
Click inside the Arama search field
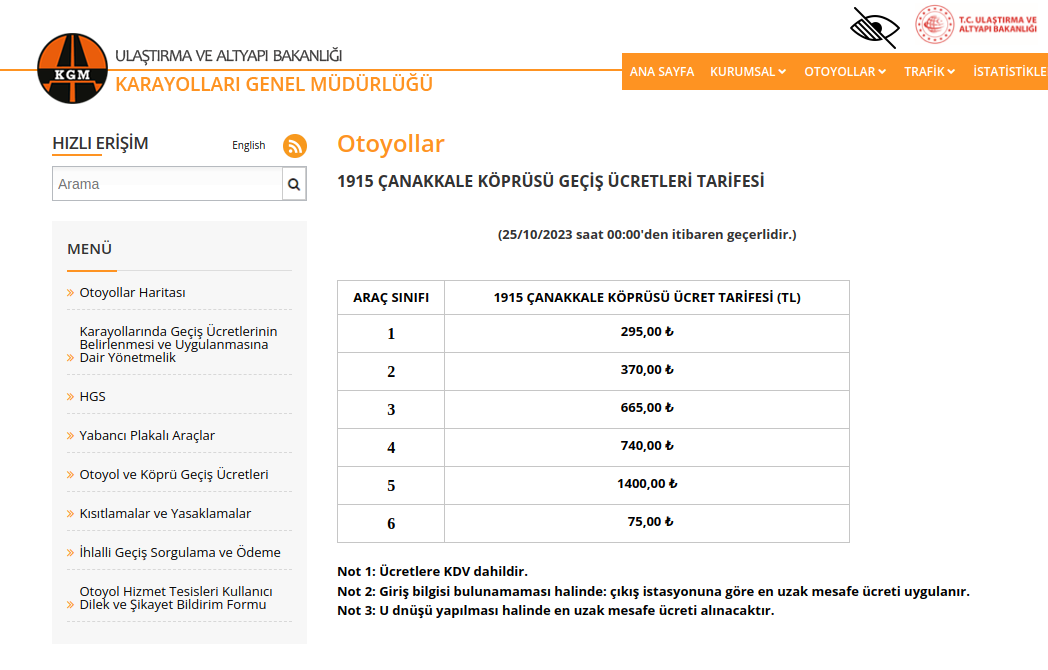click(x=168, y=184)
